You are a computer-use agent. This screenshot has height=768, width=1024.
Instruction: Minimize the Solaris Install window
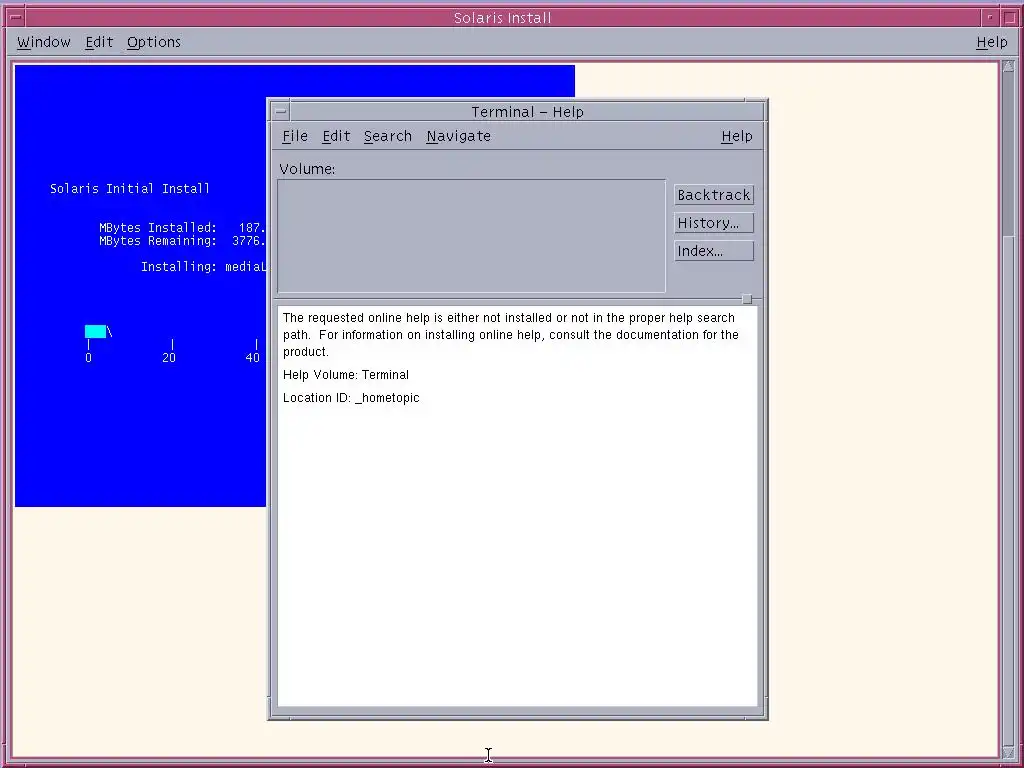989,18
